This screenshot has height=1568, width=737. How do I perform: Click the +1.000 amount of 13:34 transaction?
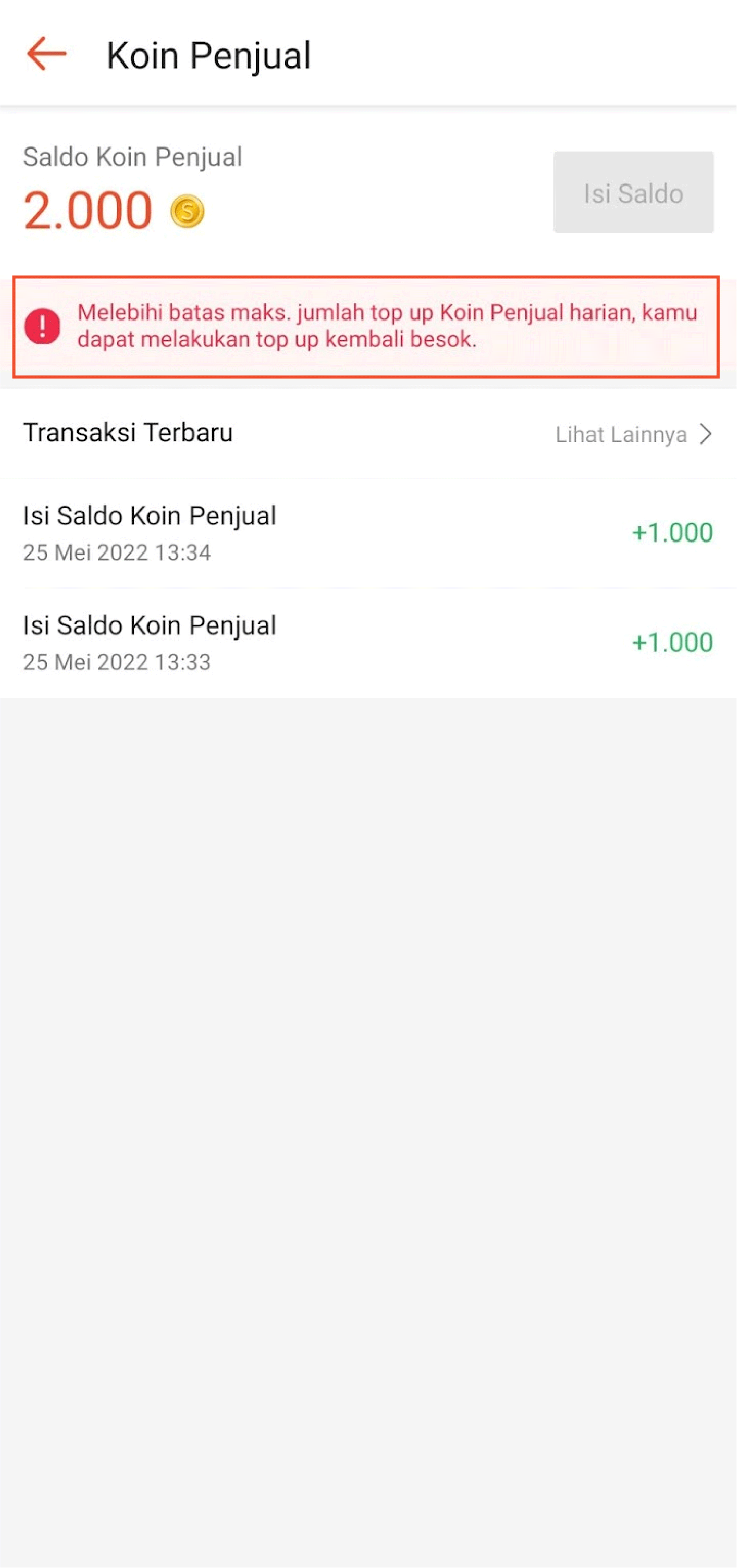point(672,533)
